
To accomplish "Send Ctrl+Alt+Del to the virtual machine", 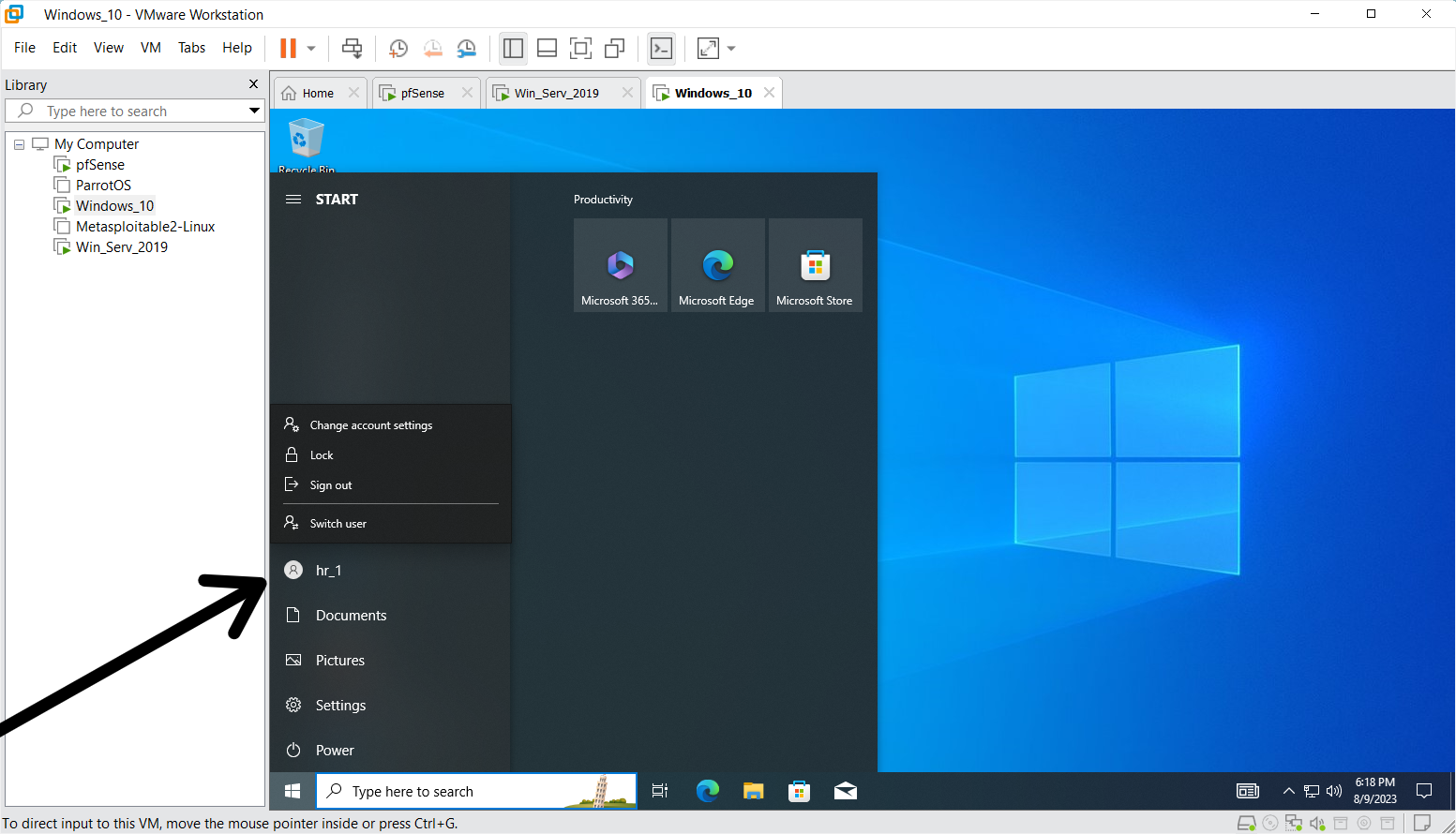I will tap(352, 48).
